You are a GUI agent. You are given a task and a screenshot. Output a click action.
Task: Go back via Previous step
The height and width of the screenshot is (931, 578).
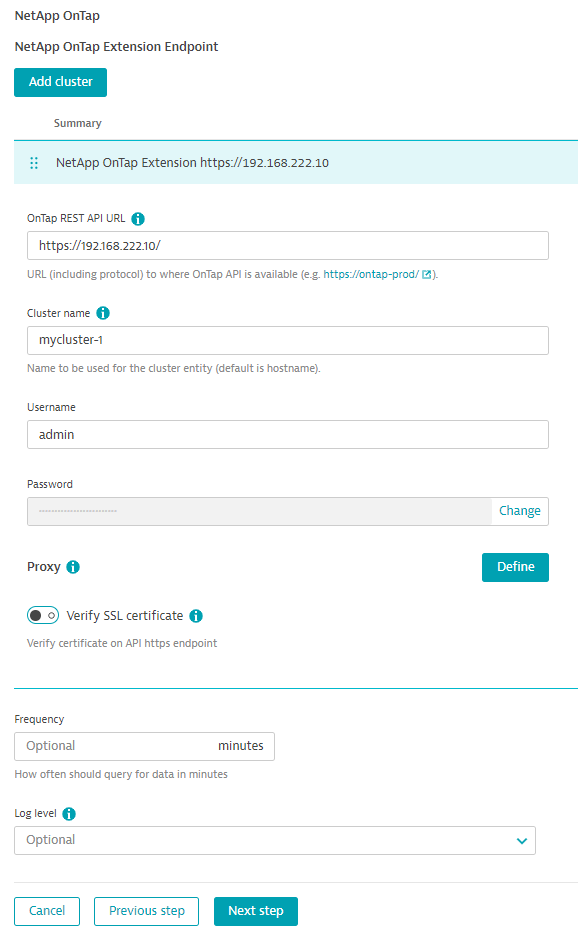(x=146, y=911)
